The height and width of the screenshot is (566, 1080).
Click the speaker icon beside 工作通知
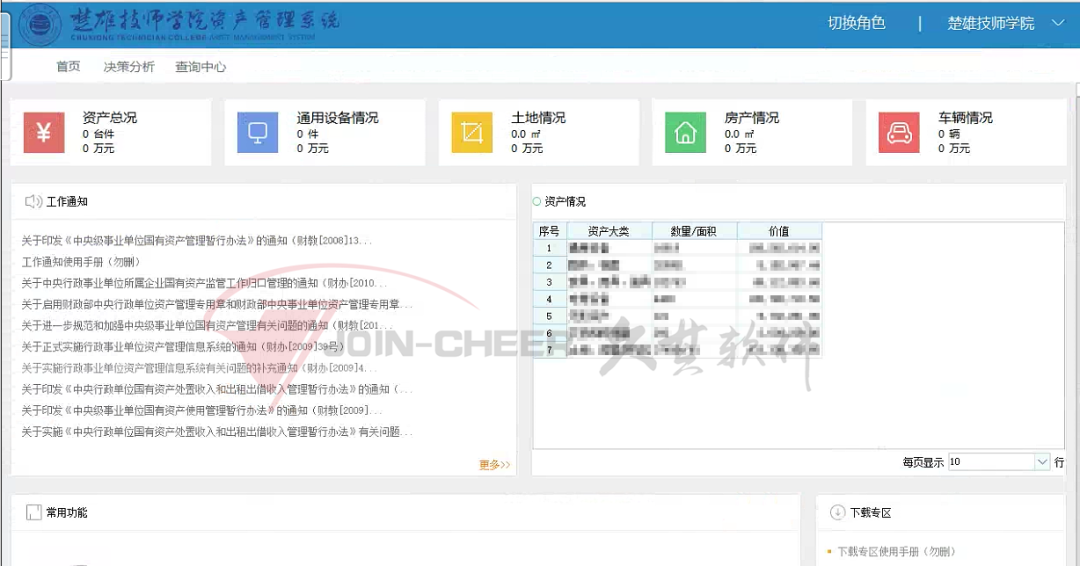pos(33,202)
